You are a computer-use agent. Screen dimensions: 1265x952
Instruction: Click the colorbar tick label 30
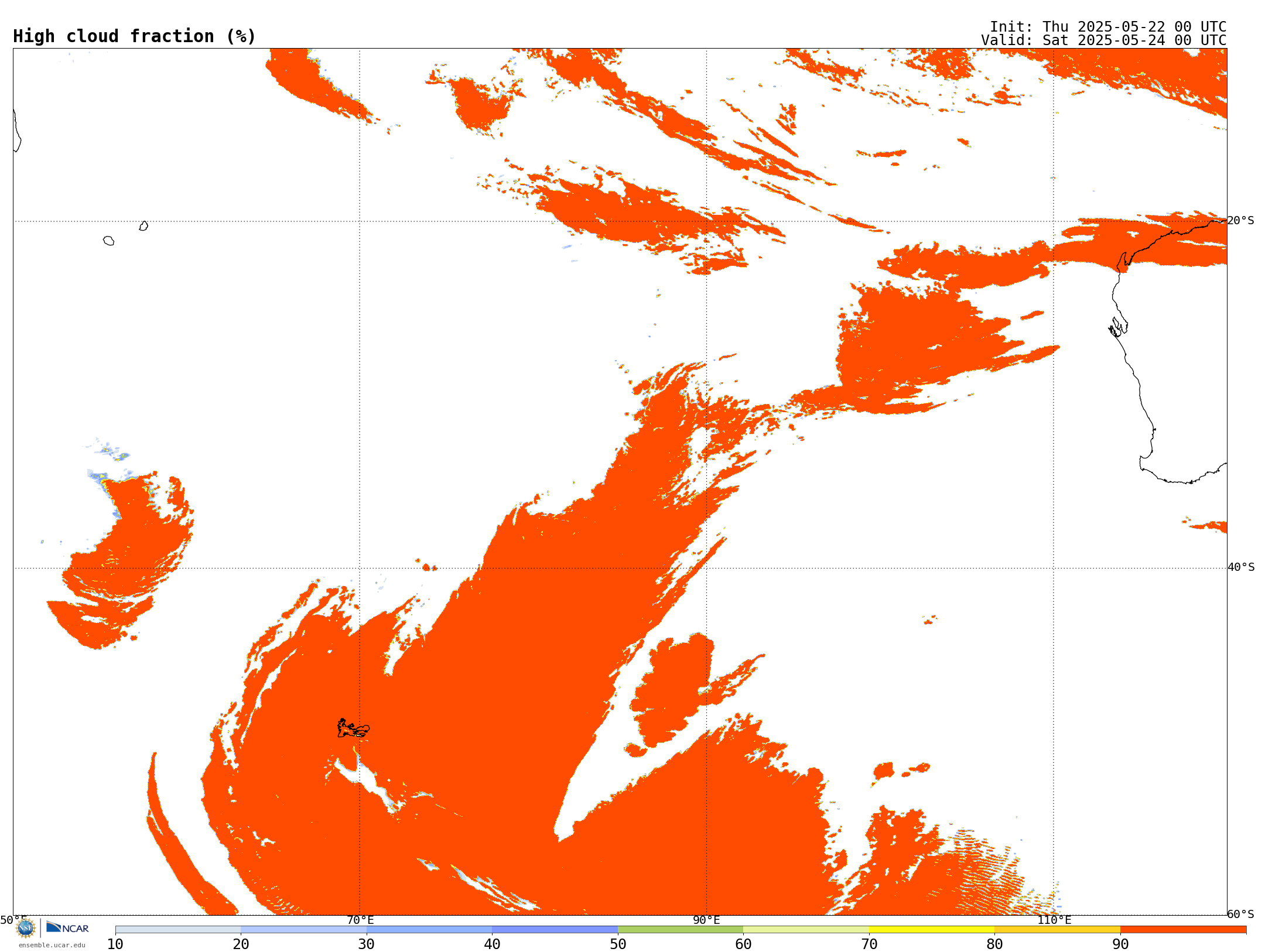[367, 944]
